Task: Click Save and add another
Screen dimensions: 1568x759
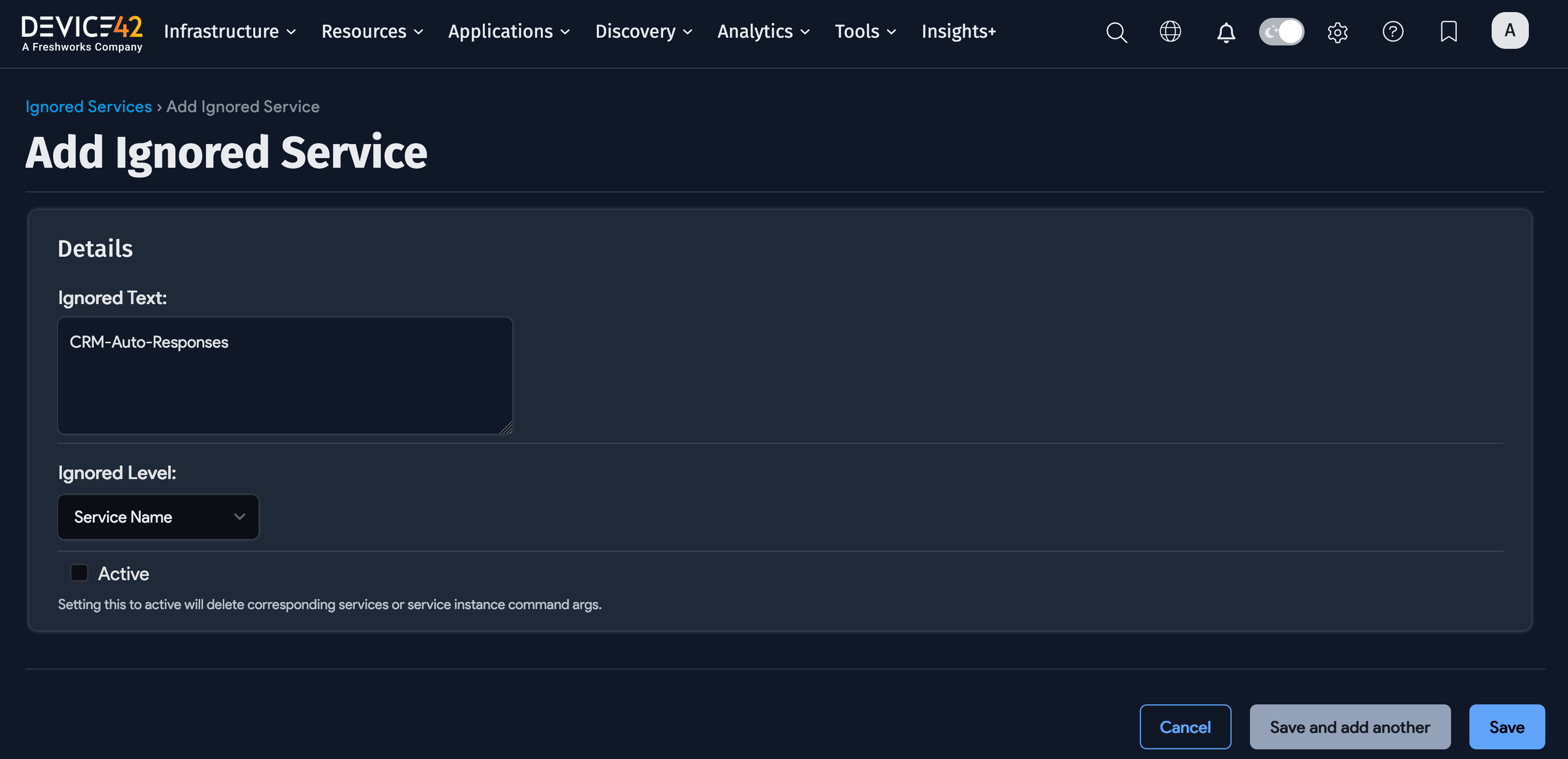Action: (1350, 727)
